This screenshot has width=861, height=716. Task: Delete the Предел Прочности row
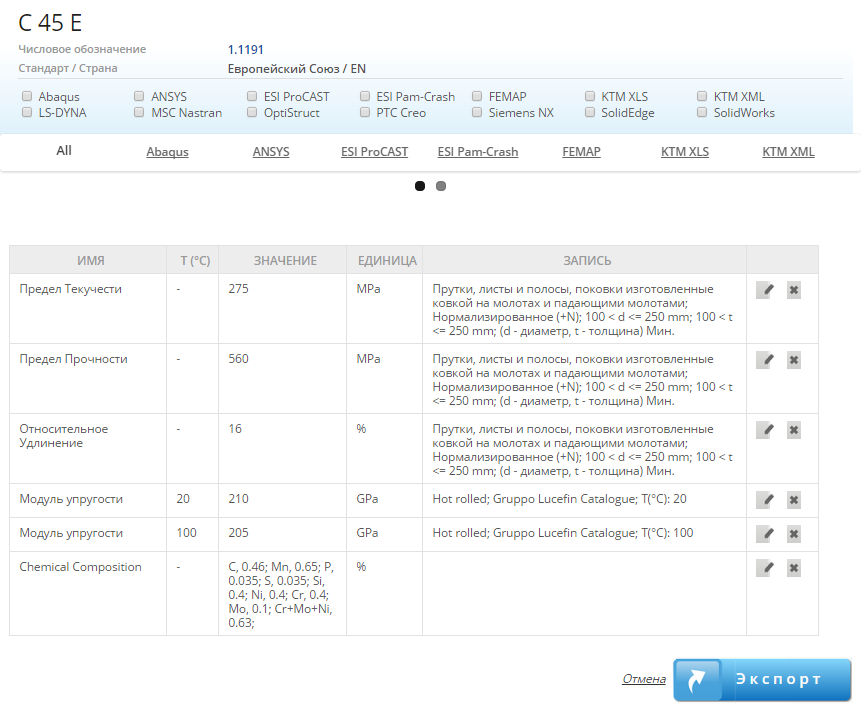pos(793,360)
